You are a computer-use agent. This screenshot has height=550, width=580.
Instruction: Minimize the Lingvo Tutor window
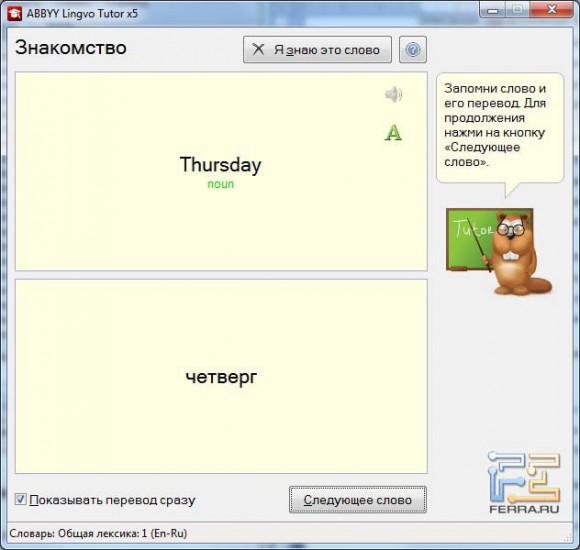pos(493,10)
